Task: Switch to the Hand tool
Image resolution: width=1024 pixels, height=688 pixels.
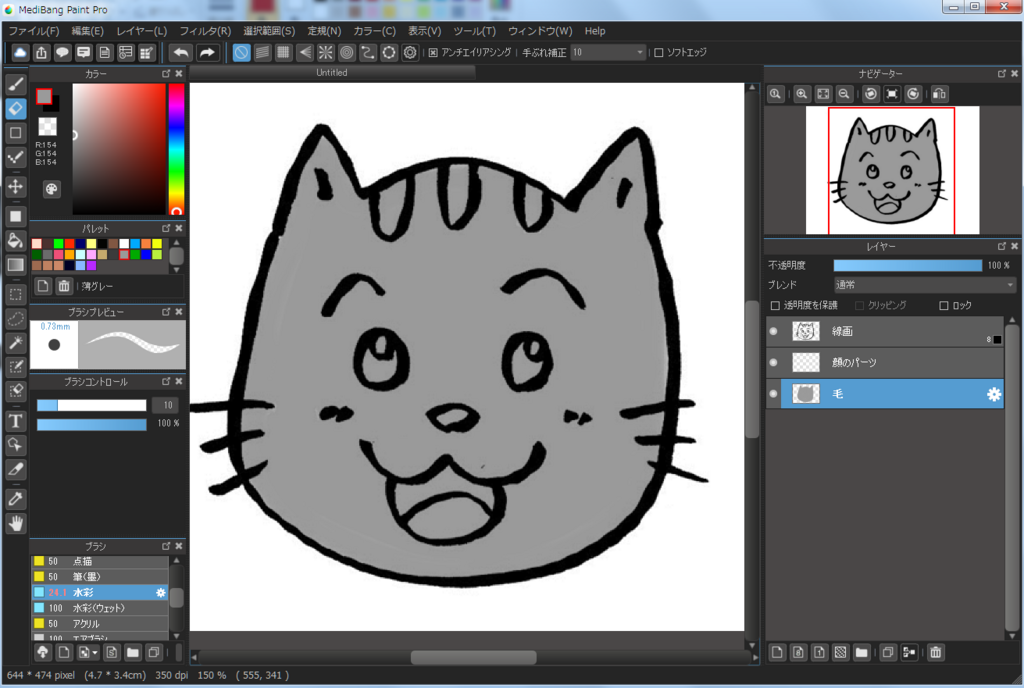Action: click(16, 523)
